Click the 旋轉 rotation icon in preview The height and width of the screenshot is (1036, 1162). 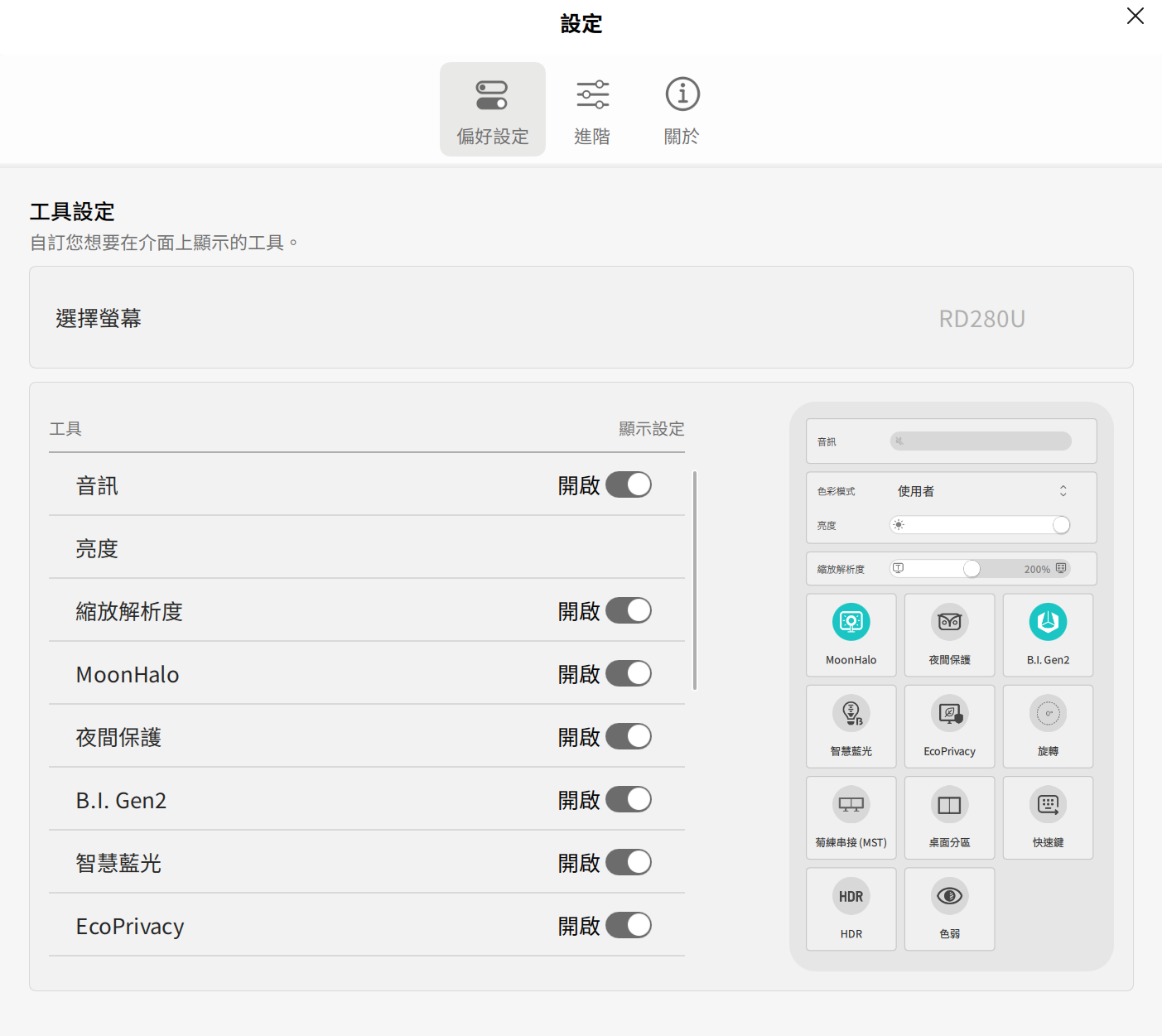[1049, 713]
